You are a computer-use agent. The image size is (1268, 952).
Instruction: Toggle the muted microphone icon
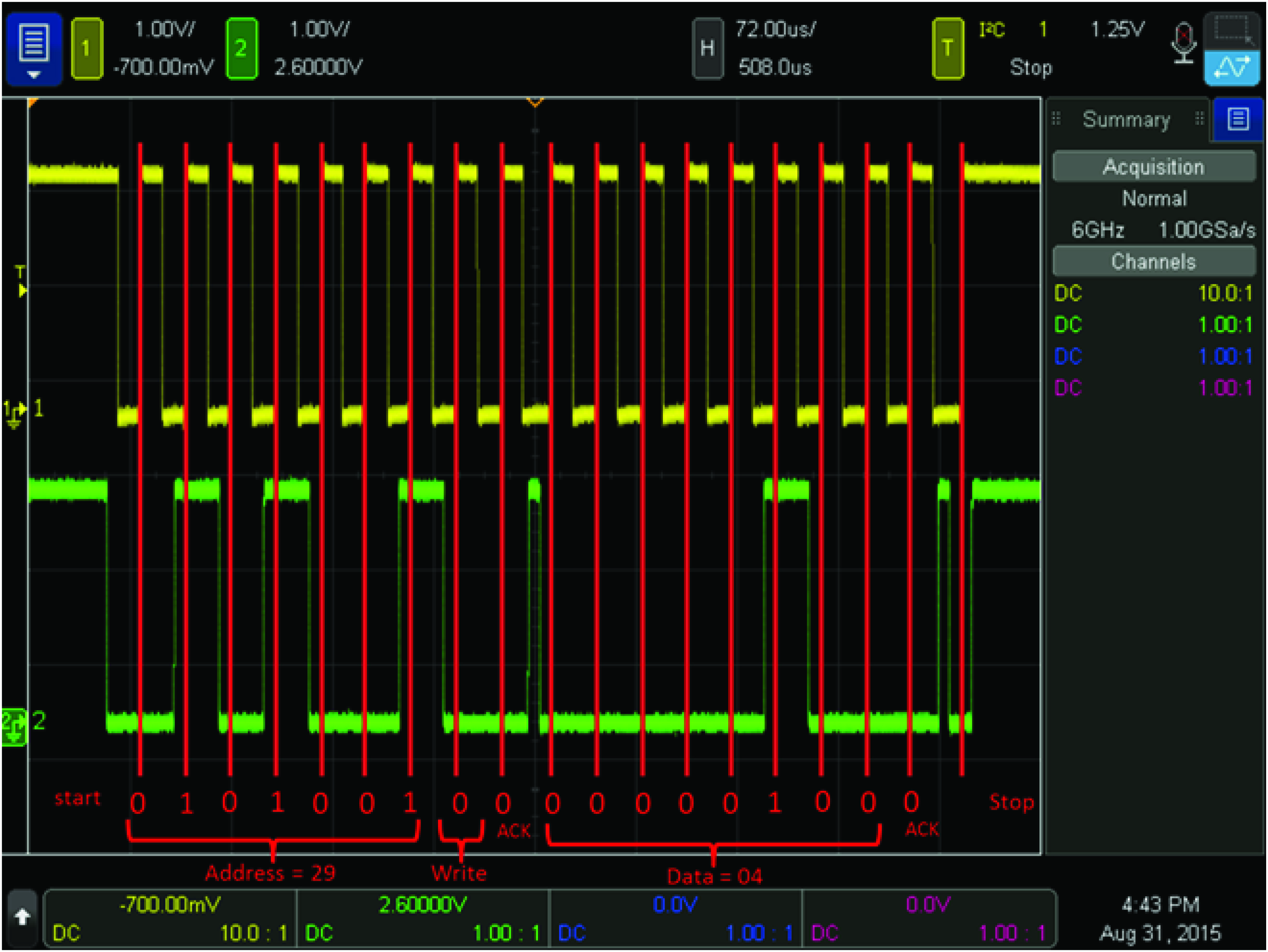(x=1183, y=43)
